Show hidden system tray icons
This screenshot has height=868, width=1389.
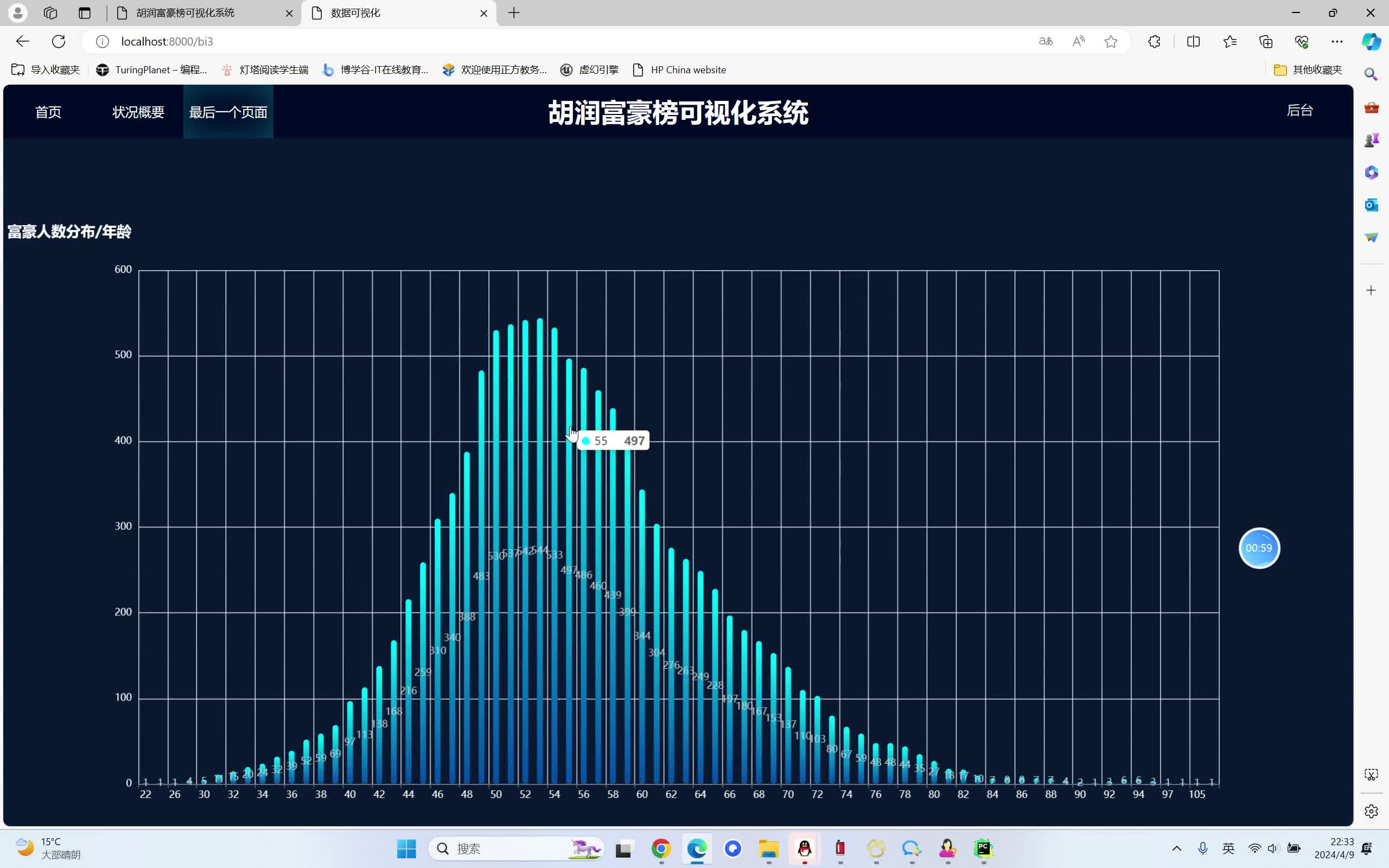(1177, 848)
